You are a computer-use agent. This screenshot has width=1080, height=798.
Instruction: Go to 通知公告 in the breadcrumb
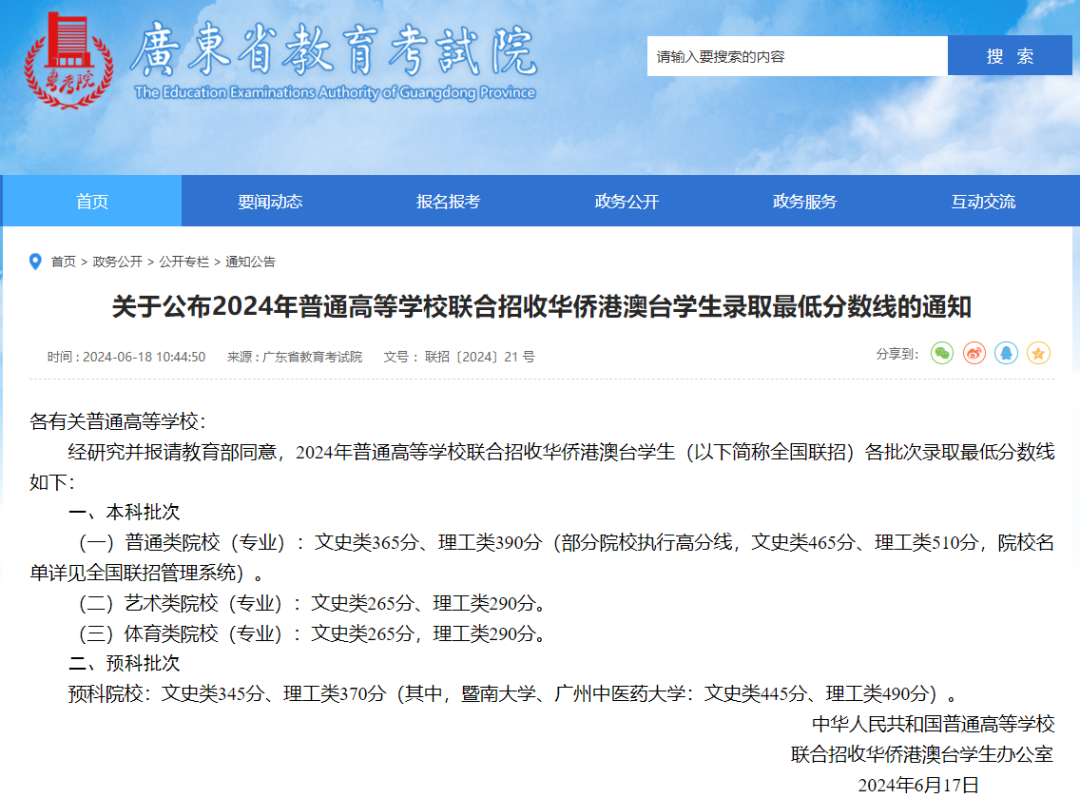(x=250, y=262)
